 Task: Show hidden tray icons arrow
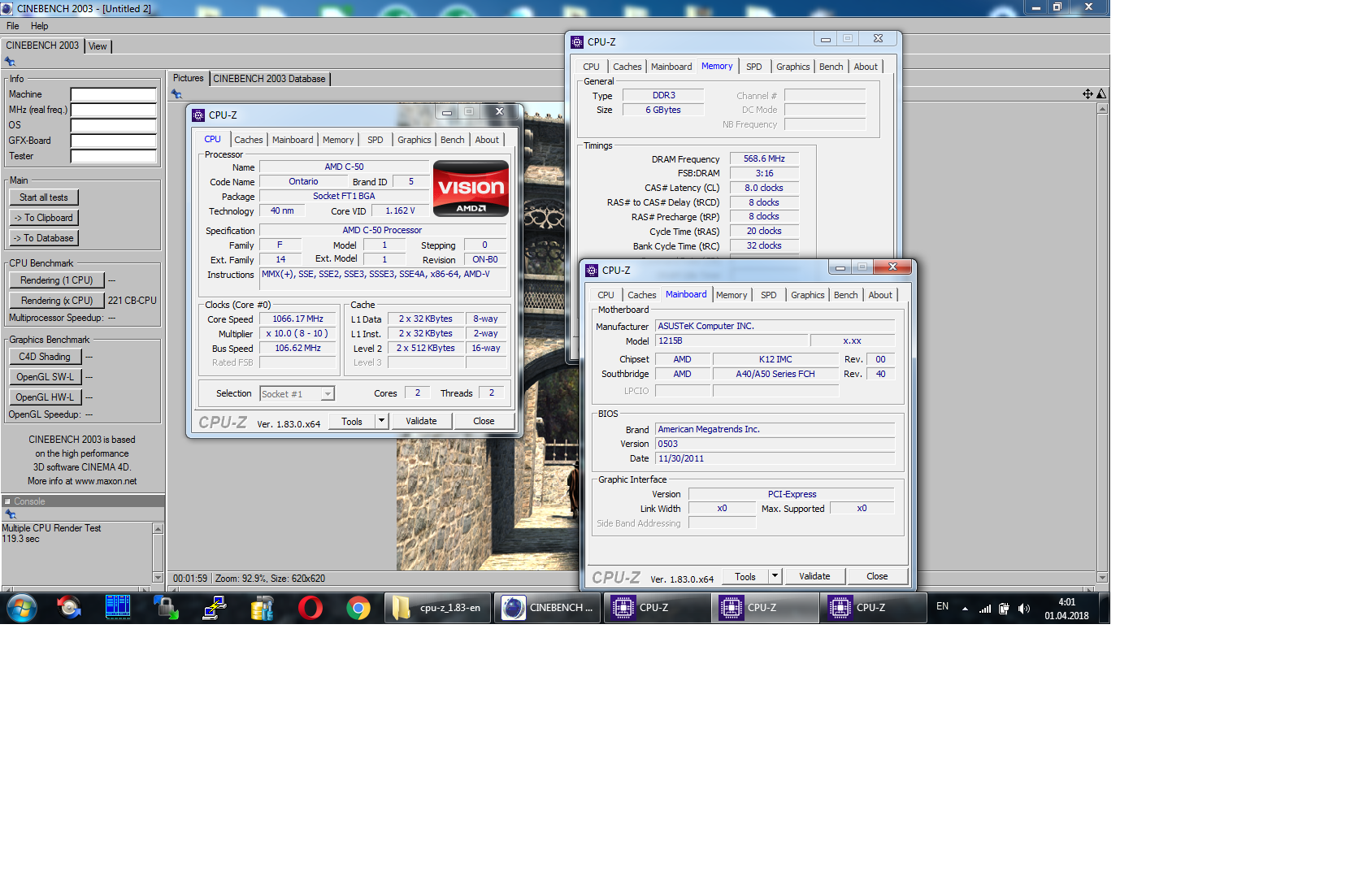965,609
